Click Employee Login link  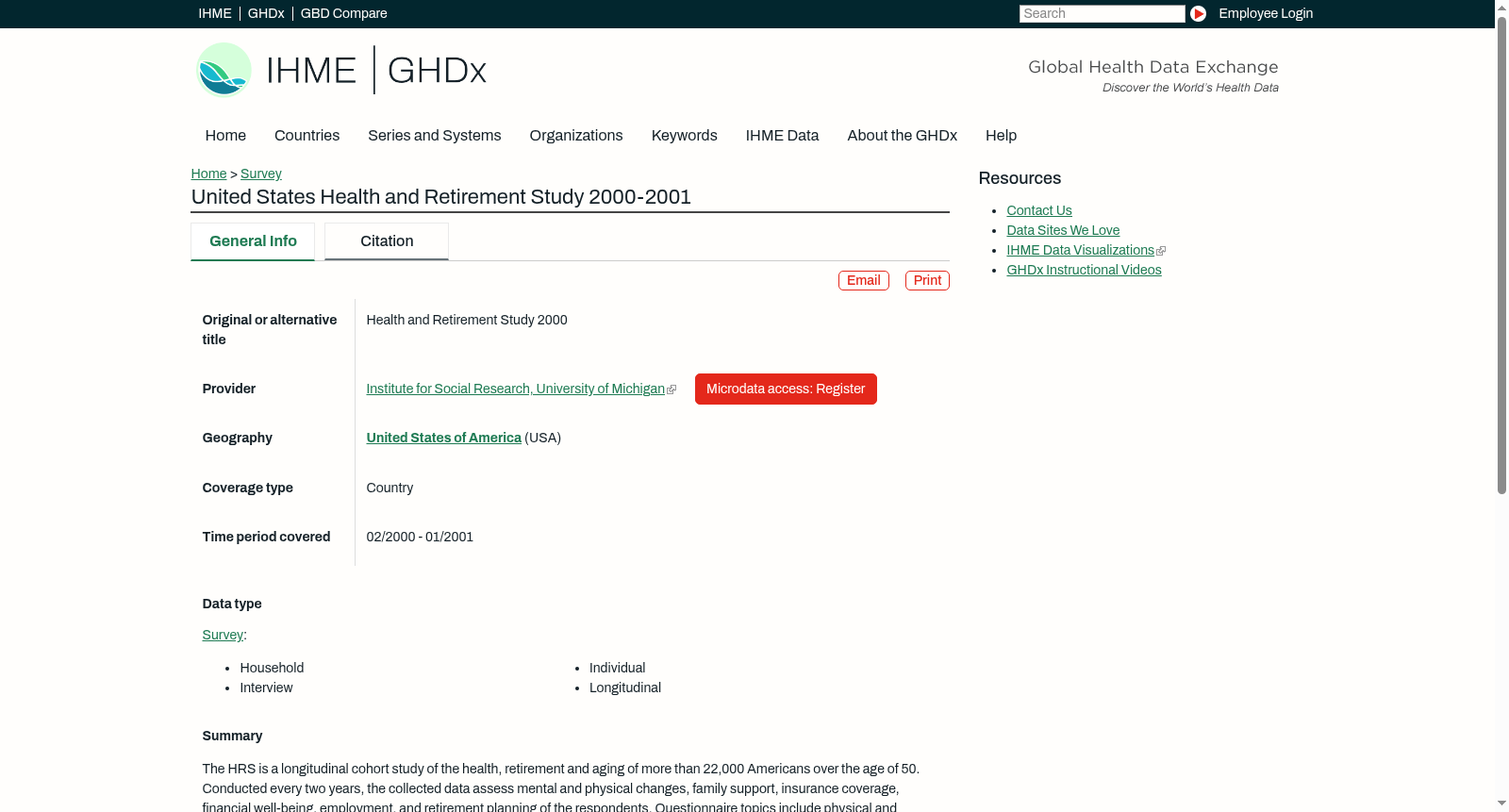pyautogui.click(x=1266, y=13)
